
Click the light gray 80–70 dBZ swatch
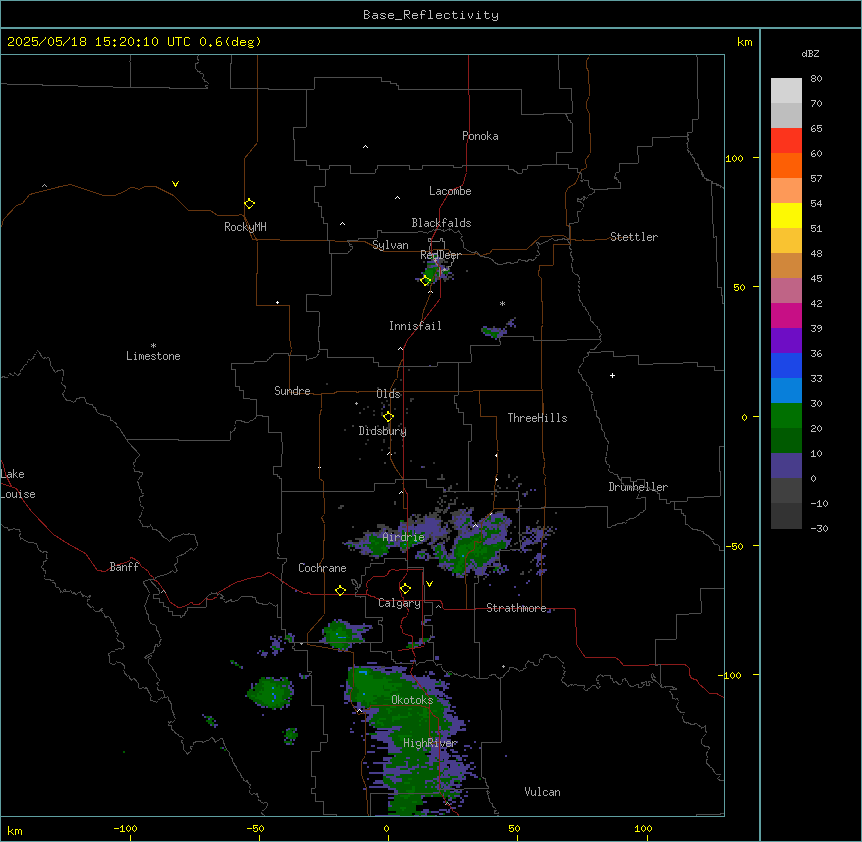coord(786,91)
